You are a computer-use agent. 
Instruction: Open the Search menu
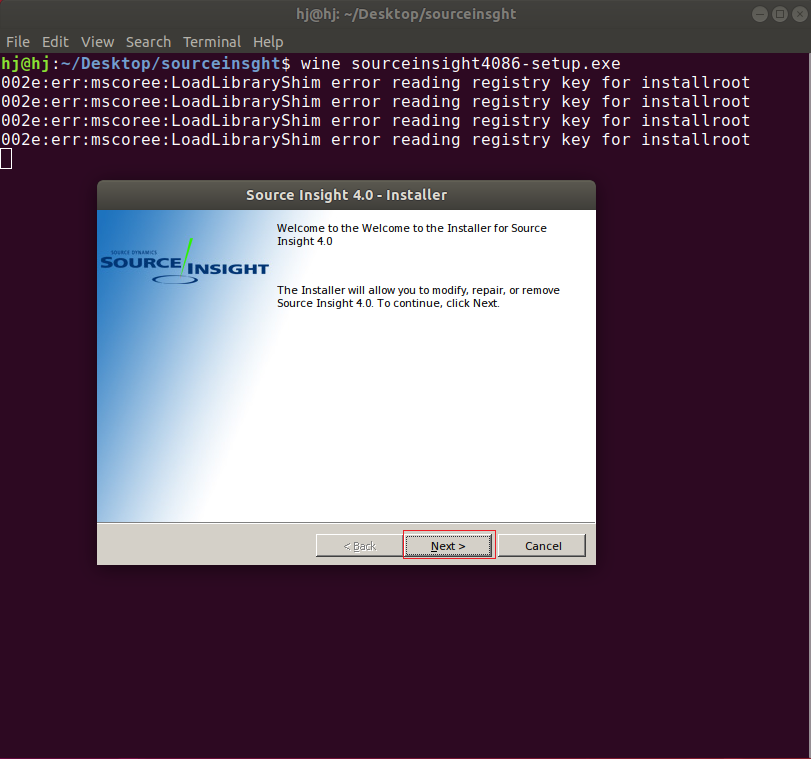click(148, 42)
